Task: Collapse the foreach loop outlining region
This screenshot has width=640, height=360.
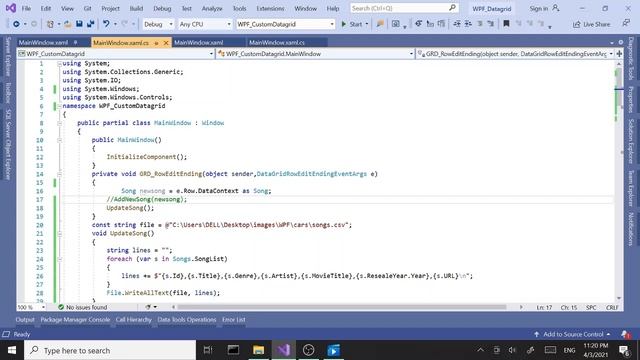Action: (59, 259)
